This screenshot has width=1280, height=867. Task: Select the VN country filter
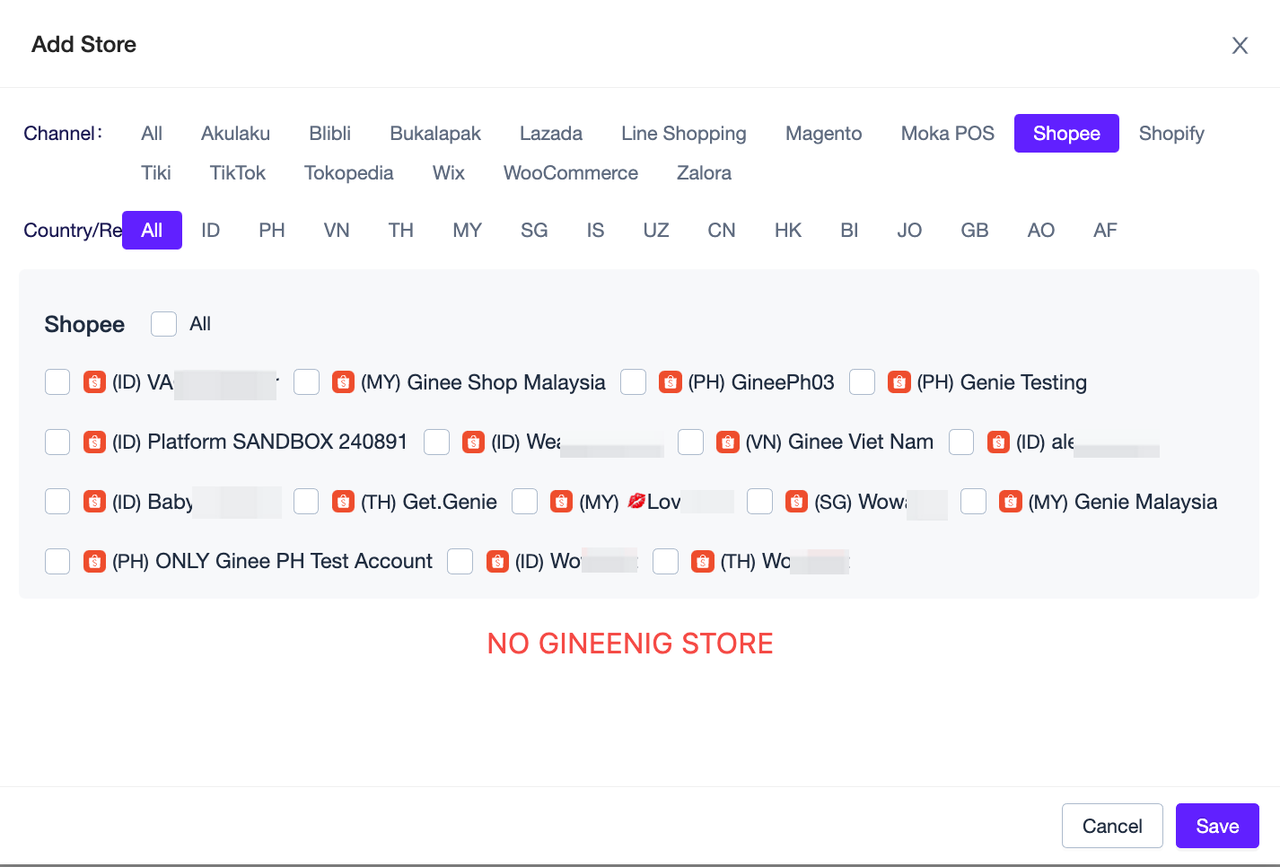click(x=336, y=230)
